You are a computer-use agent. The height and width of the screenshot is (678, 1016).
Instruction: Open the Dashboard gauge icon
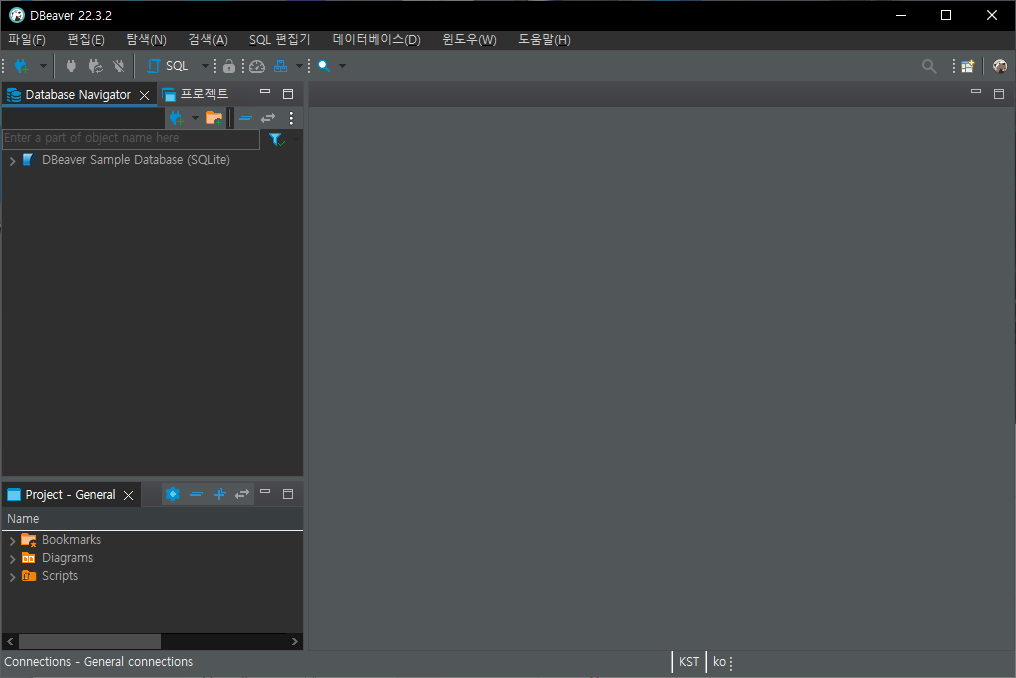[257, 66]
